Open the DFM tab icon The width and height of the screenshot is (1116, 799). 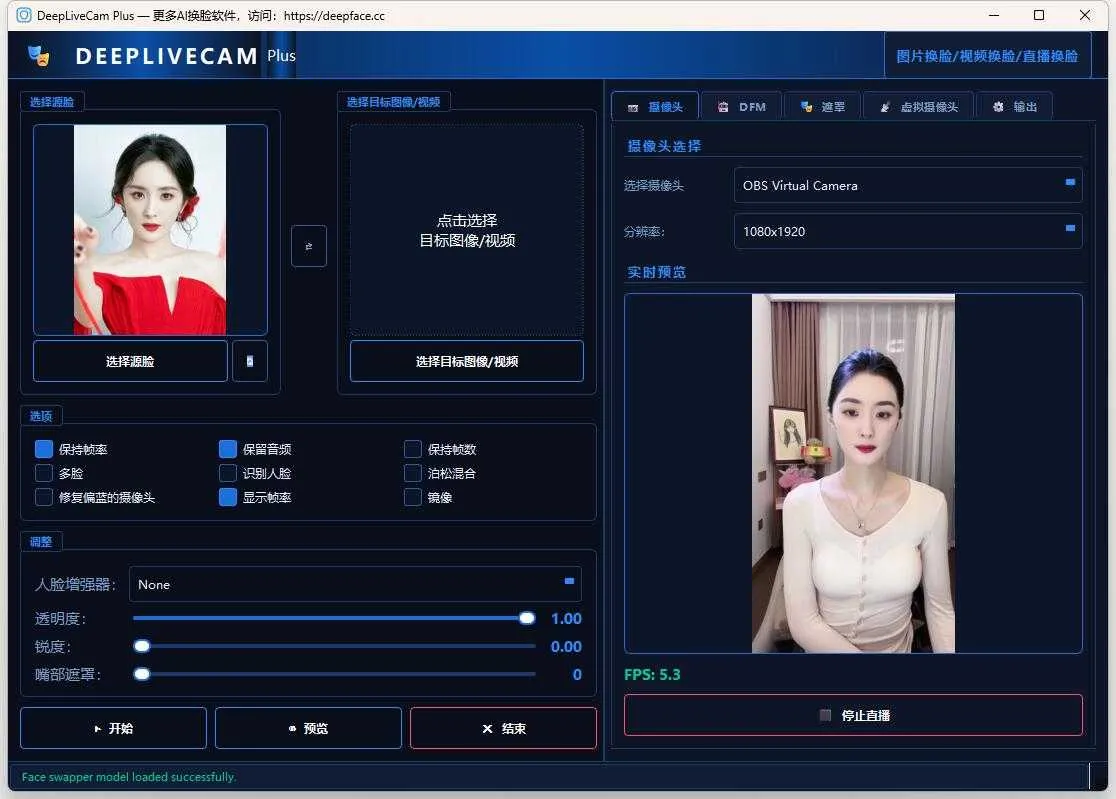(x=722, y=105)
